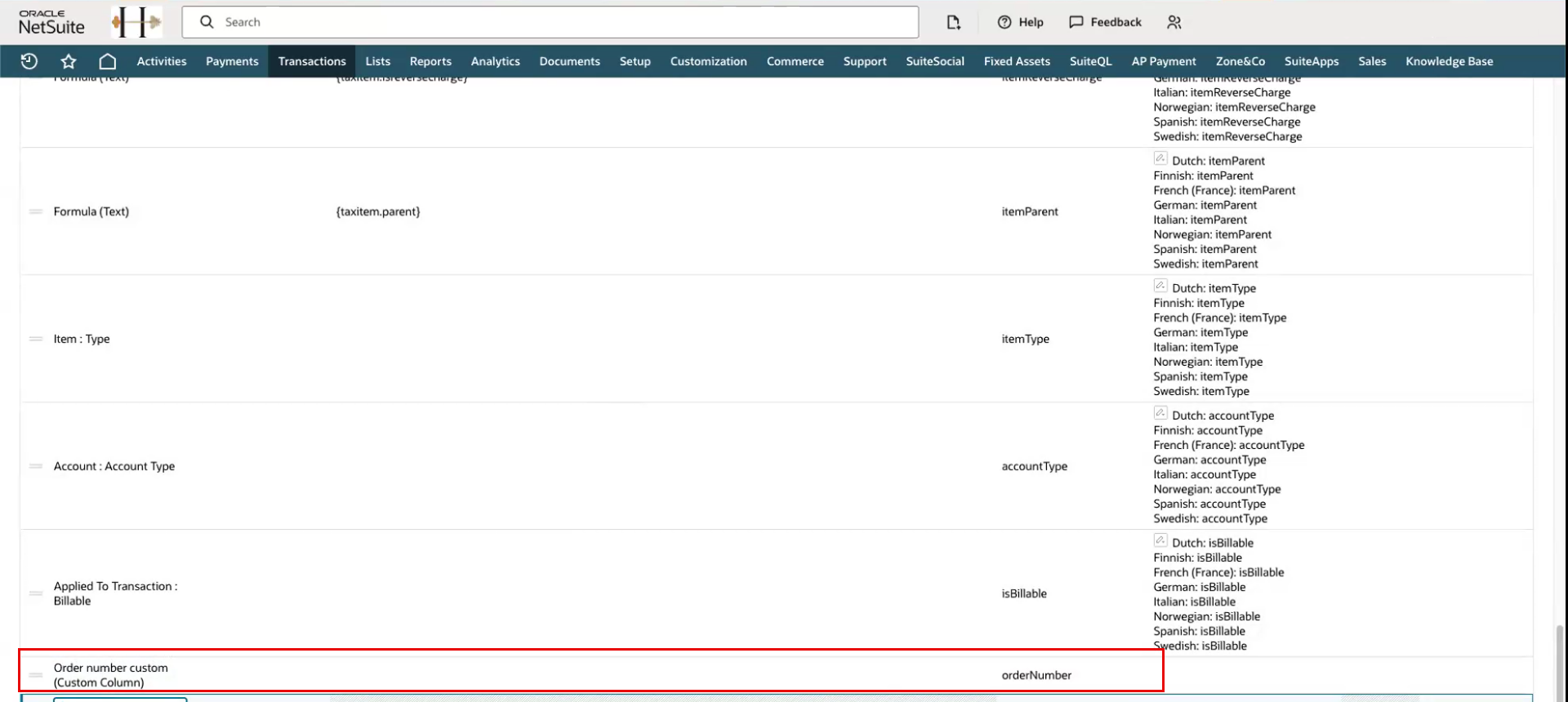Select the Formula (Text) field of itemParent row
The image size is (1568, 702).
91,211
